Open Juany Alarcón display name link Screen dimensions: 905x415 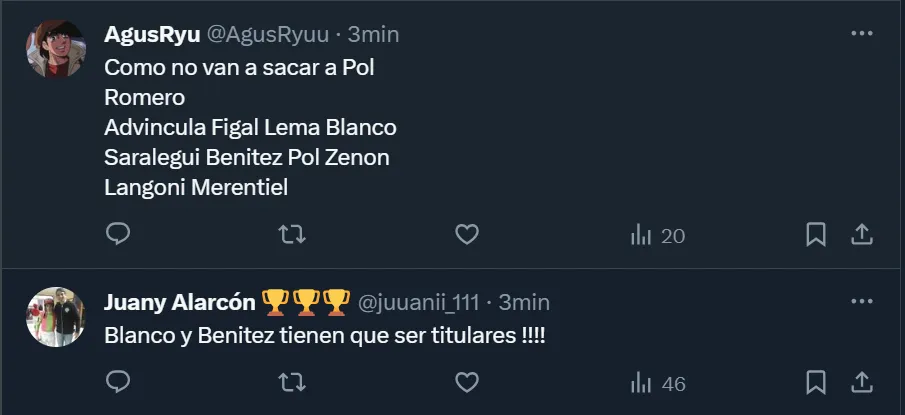180,301
